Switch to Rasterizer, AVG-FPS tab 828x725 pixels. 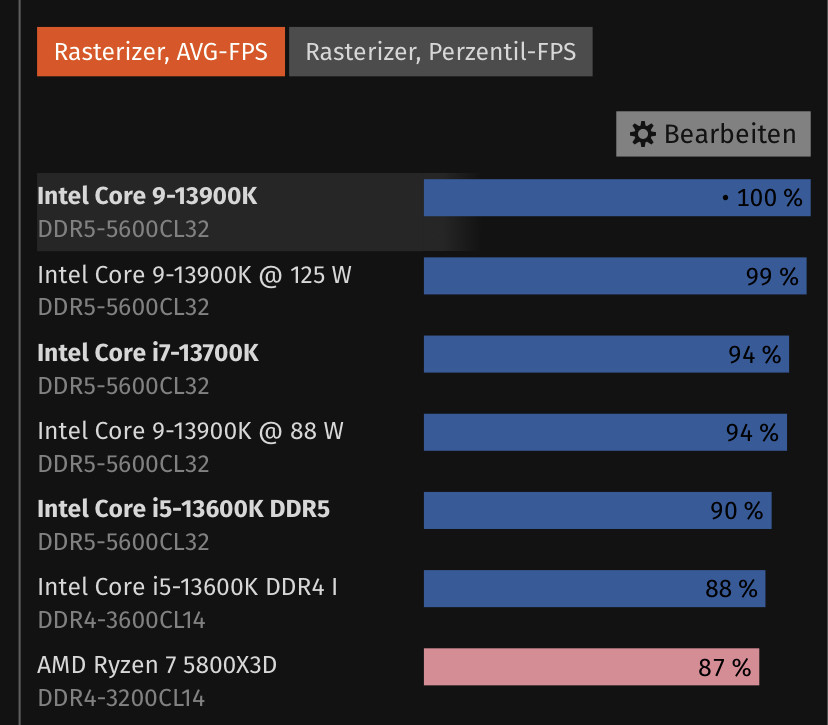pos(161,52)
